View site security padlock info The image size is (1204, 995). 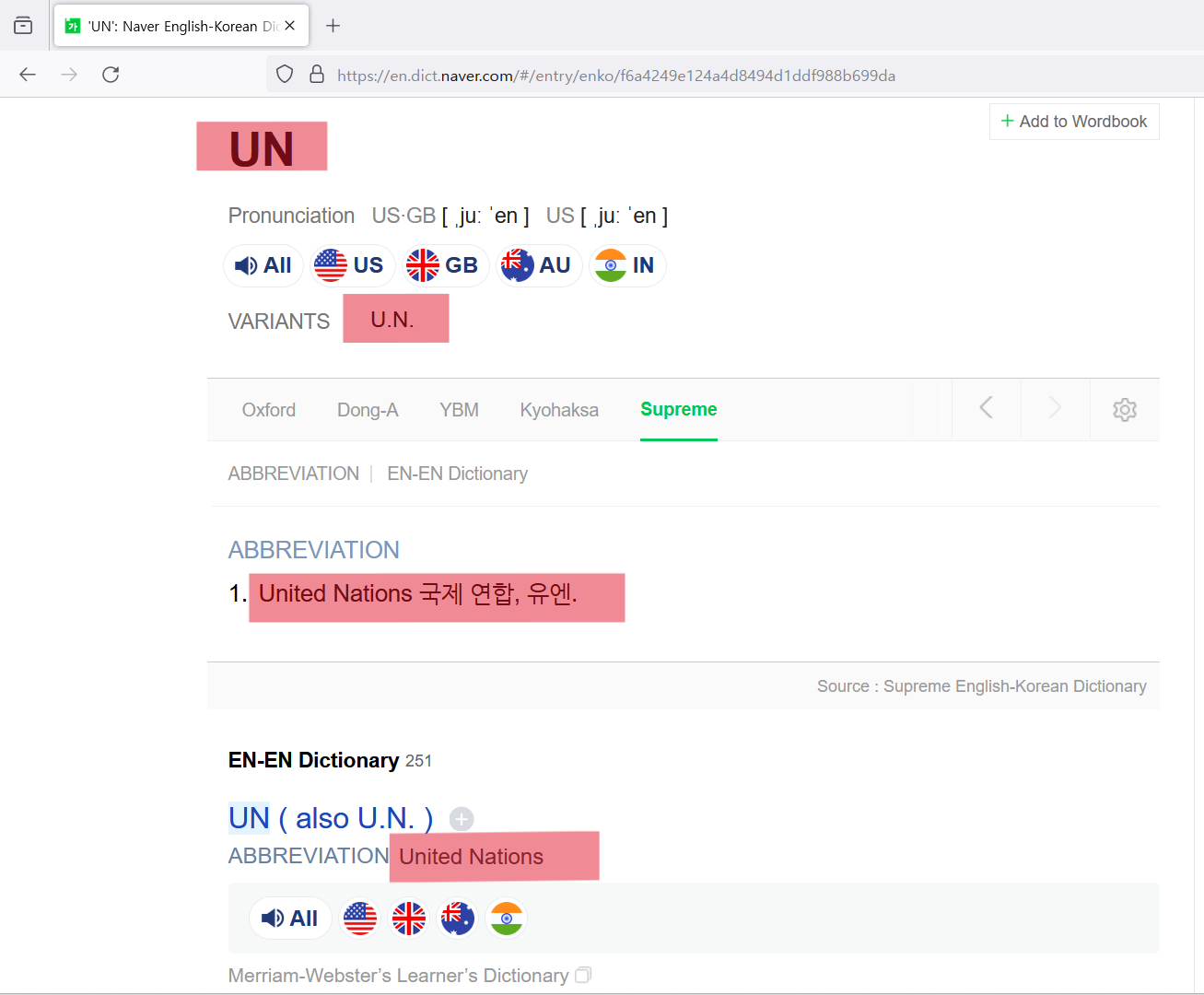click(x=317, y=75)
